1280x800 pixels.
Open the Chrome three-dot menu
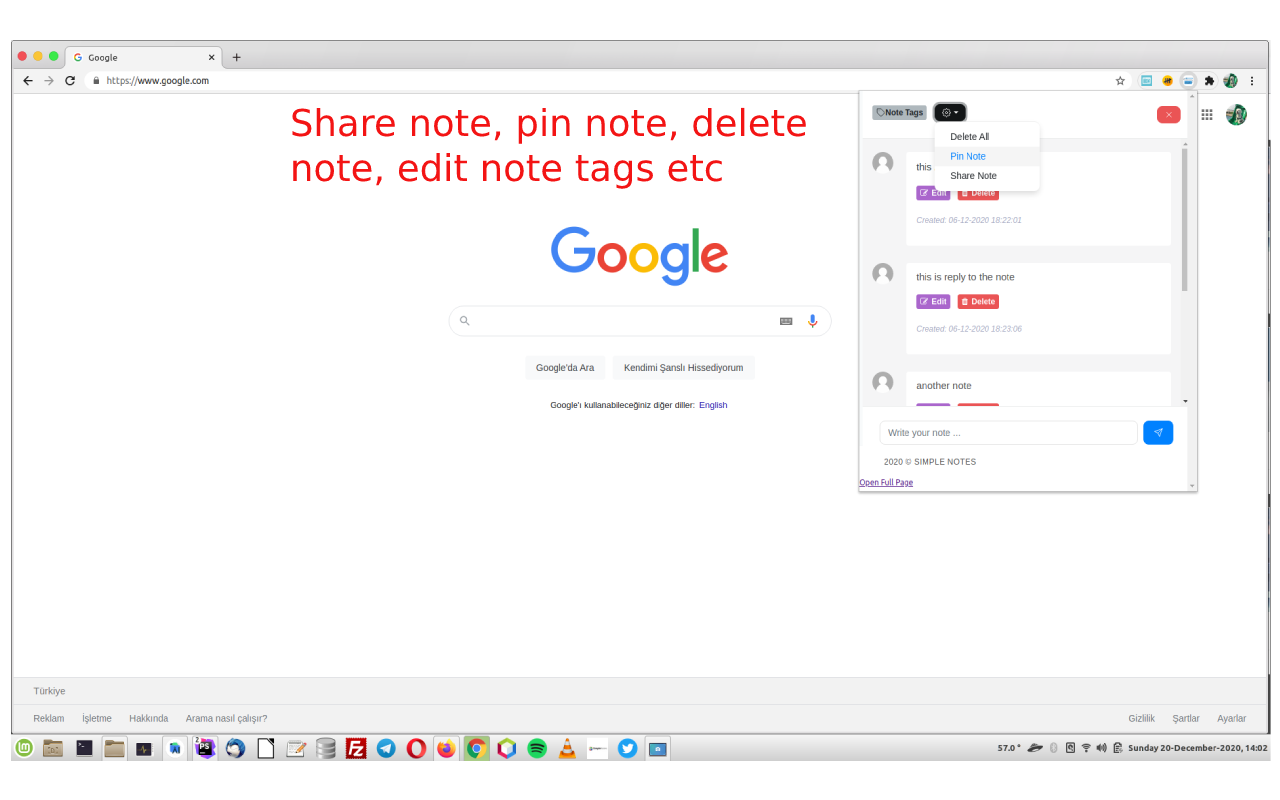pos(1252,81)
